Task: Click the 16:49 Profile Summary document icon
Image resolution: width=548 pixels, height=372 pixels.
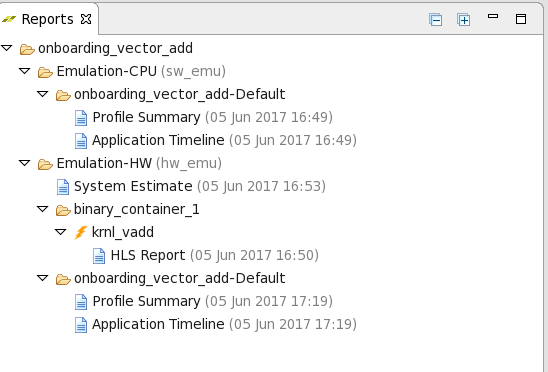Action: tap(81, 118)
